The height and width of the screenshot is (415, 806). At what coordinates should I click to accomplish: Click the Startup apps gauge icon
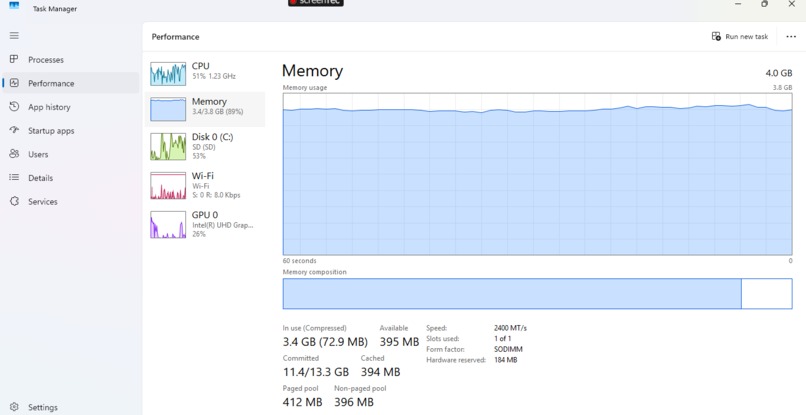click(x=14, y=130)
